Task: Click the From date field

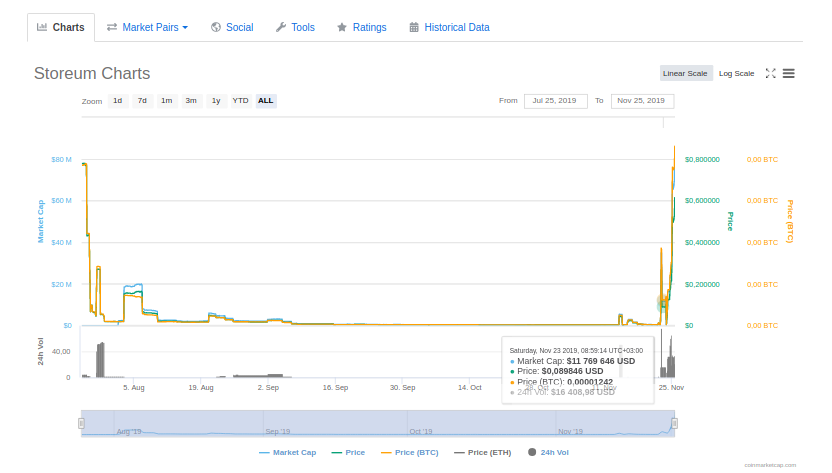Action: click(555, 101)
